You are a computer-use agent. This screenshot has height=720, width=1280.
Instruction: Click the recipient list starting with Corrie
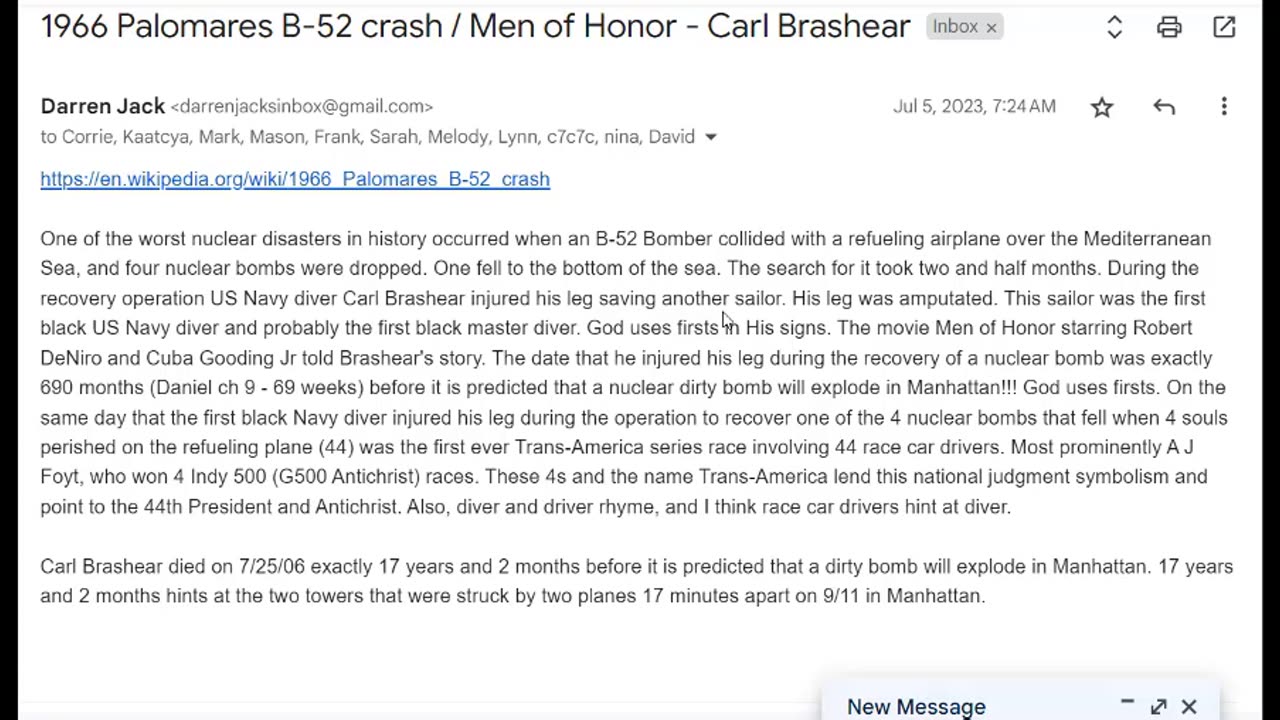367,137
